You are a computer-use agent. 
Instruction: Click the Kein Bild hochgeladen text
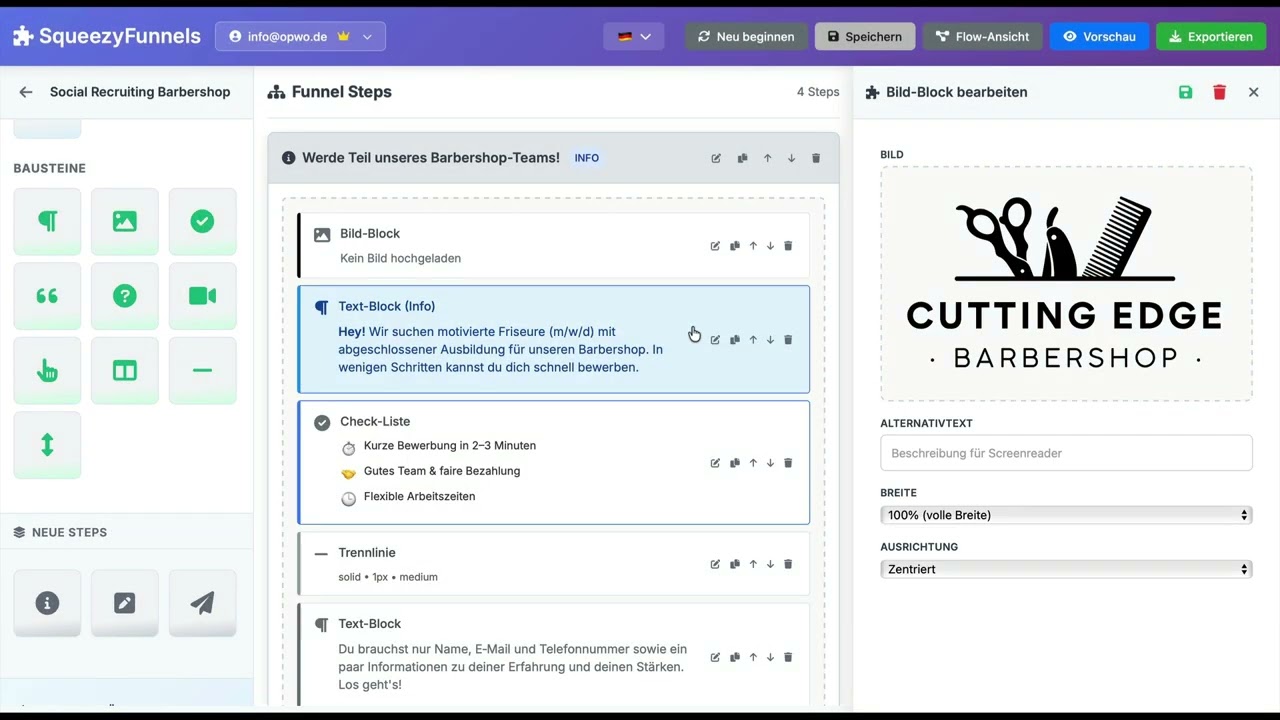pyautogui.click(x=400, y=258)
